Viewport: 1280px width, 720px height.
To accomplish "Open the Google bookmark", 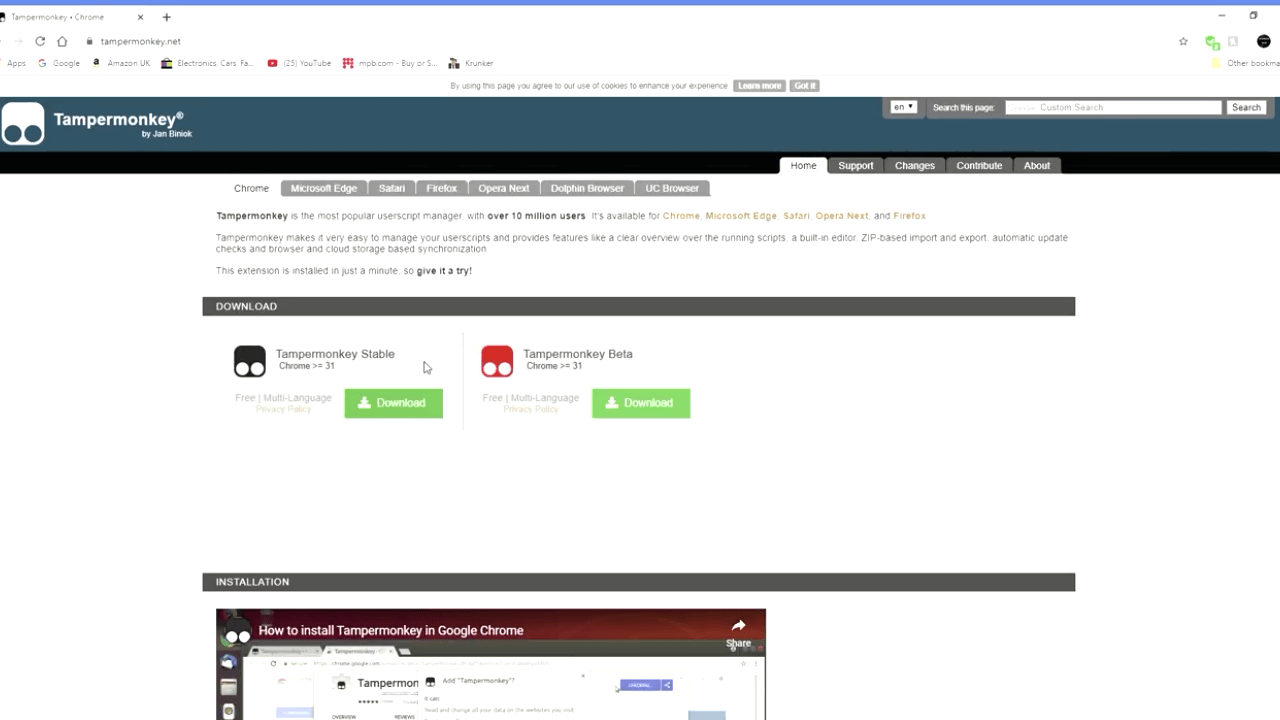I will tap(59, 63).
